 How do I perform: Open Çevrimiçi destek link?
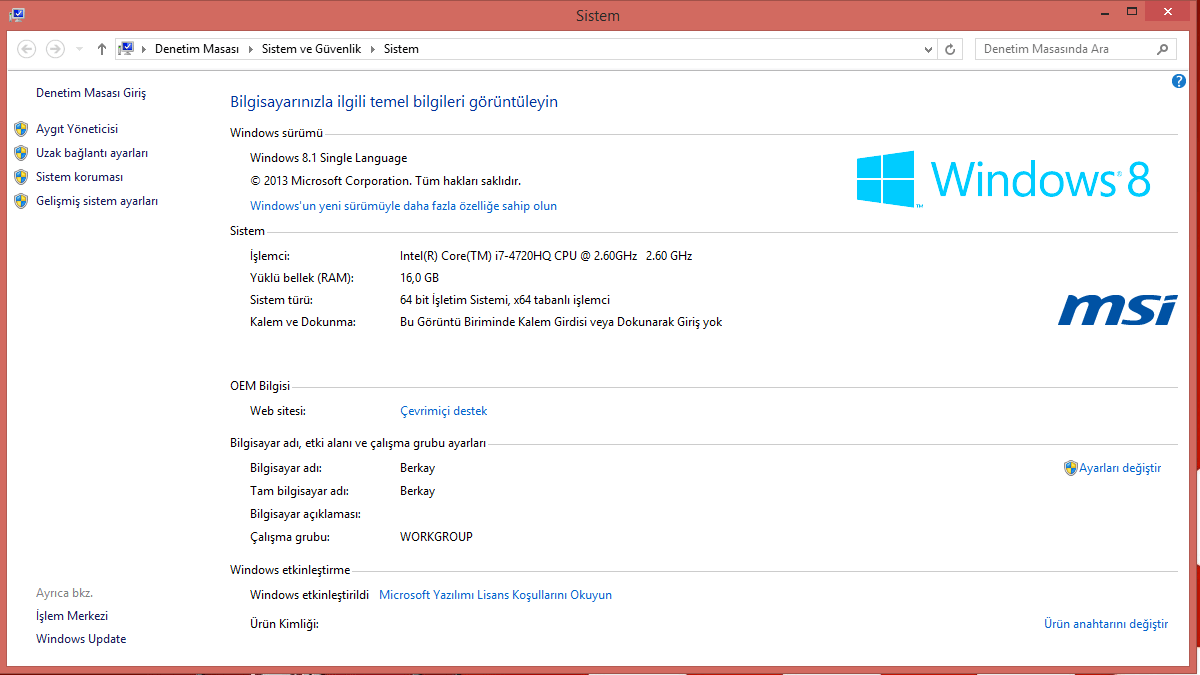(x=443, y=411)
